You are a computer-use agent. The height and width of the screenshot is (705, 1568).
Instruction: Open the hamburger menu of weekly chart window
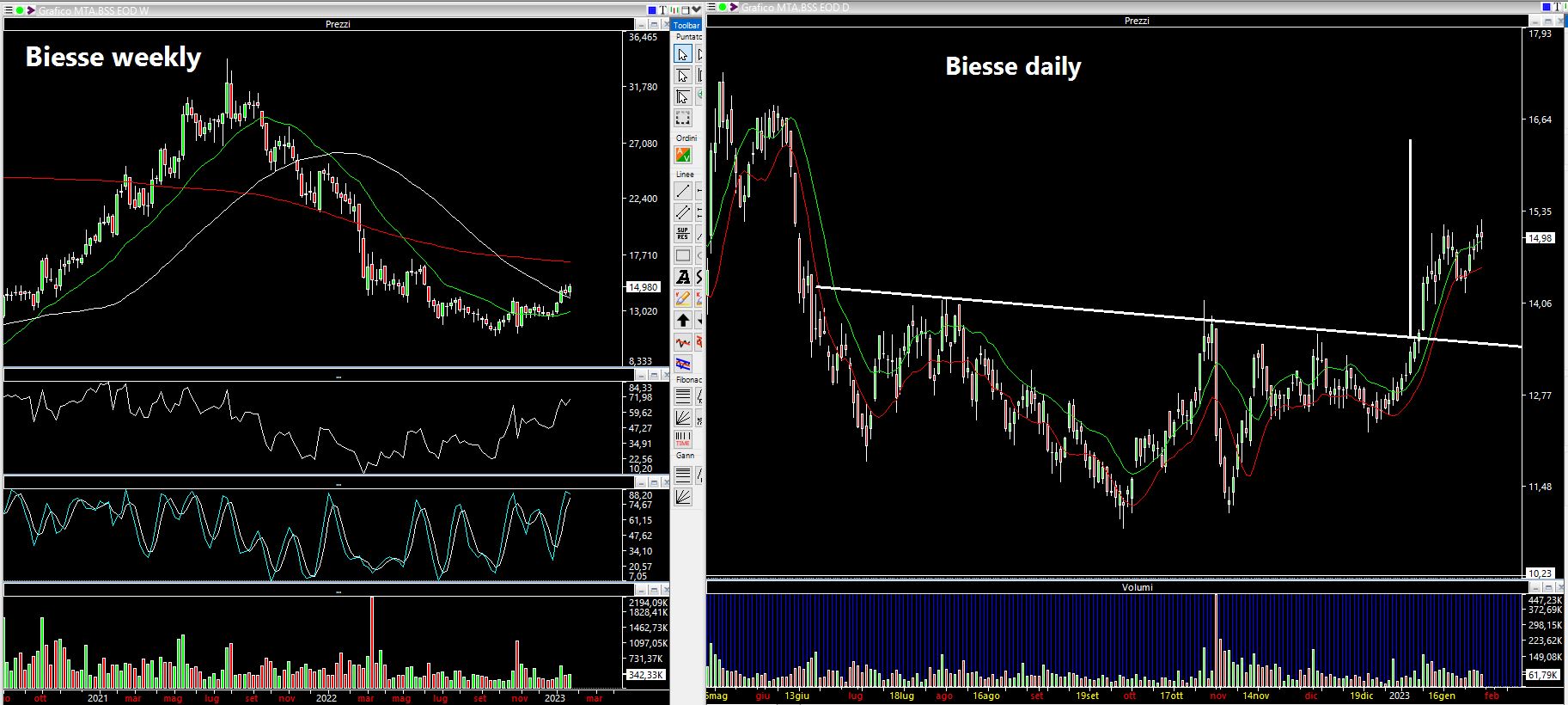[x=7, y=10]
